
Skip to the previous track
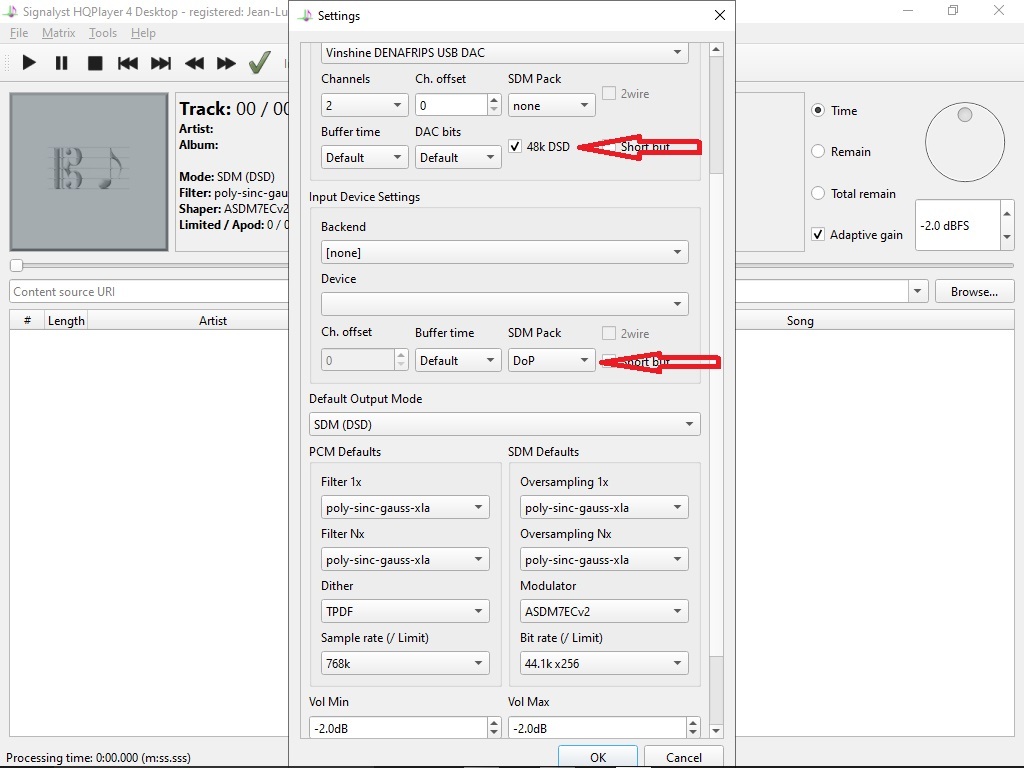coord(127,63)
